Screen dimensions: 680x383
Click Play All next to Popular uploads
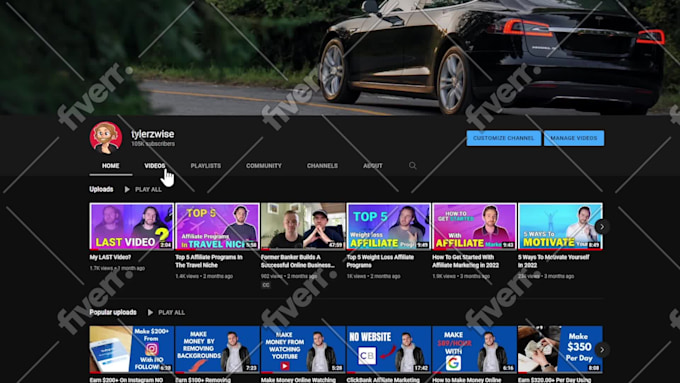pyautogui.click(x=171, y=312)
